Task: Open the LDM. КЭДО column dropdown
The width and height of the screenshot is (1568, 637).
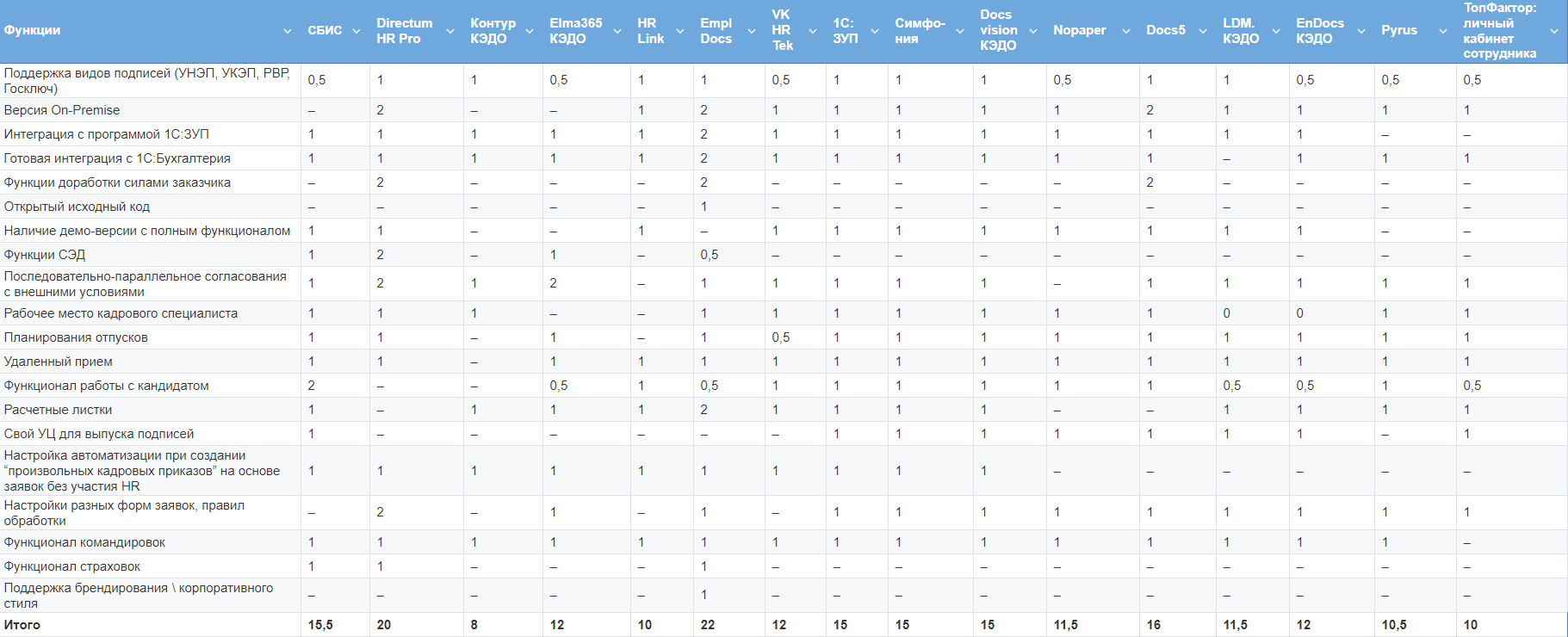Action: pyautogui.click(x=1276, y=31)
